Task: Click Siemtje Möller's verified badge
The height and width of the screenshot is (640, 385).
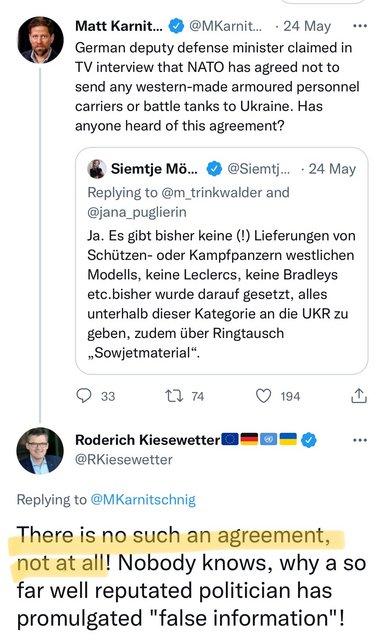Action: [214, 169]
